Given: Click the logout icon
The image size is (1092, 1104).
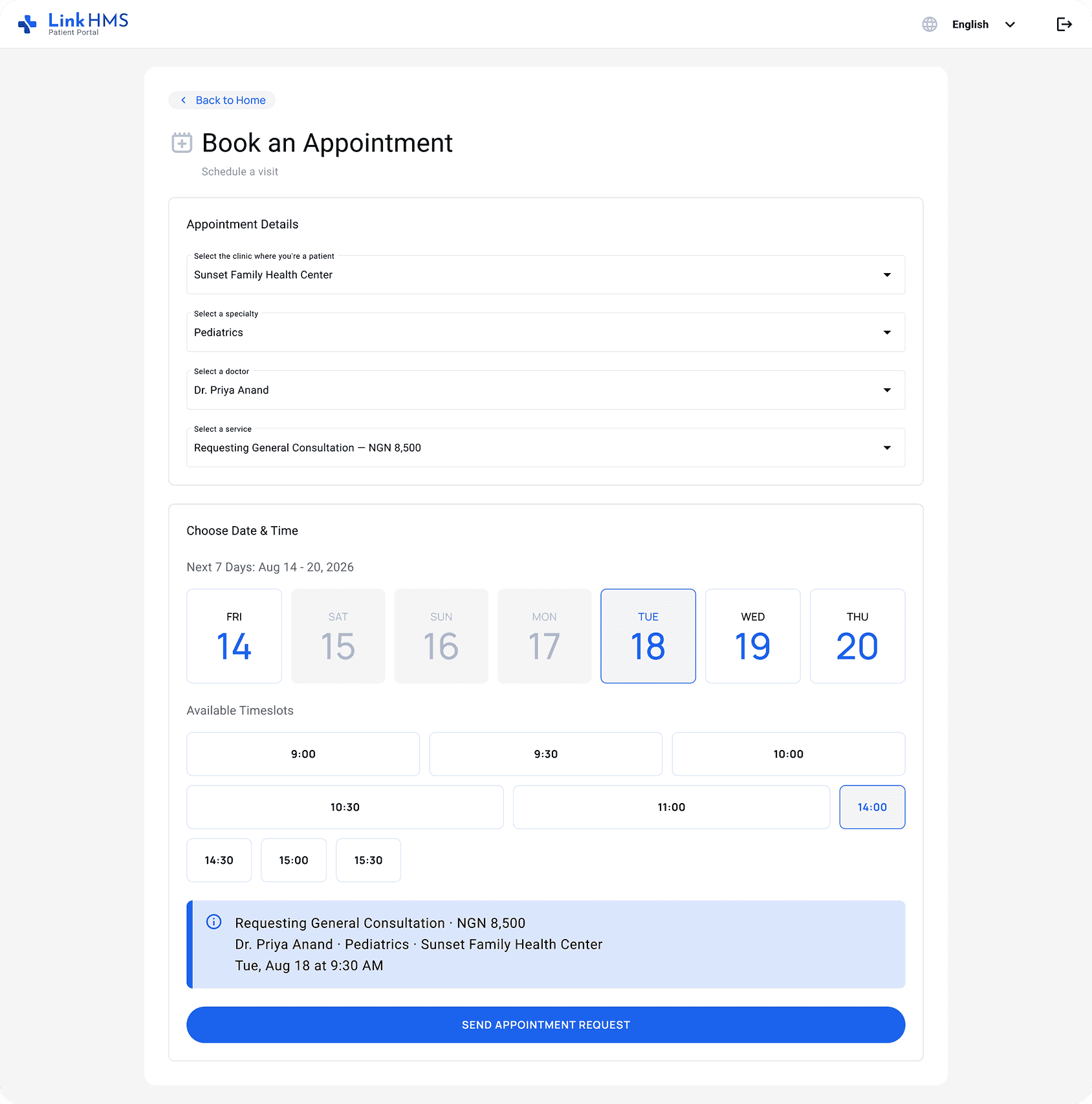Looking at the screenshot, I should click(x=1064, y=25).
